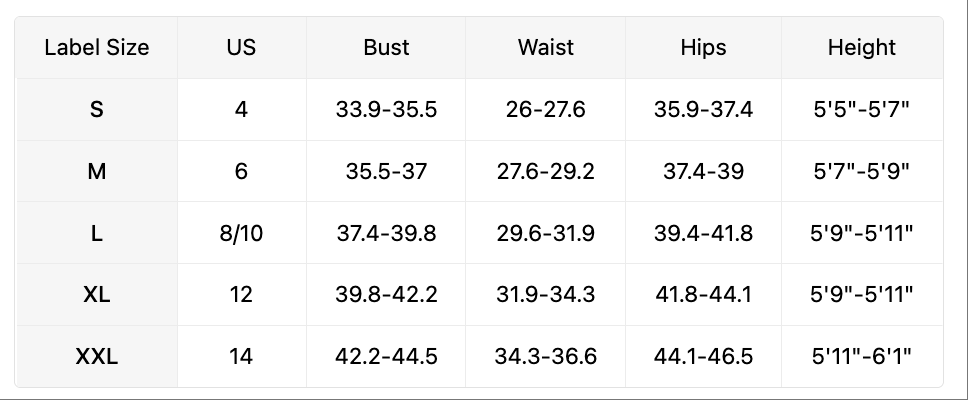Screen dimensions: 968x400
Task: Select the M label size cell
Action: point(97,171)
